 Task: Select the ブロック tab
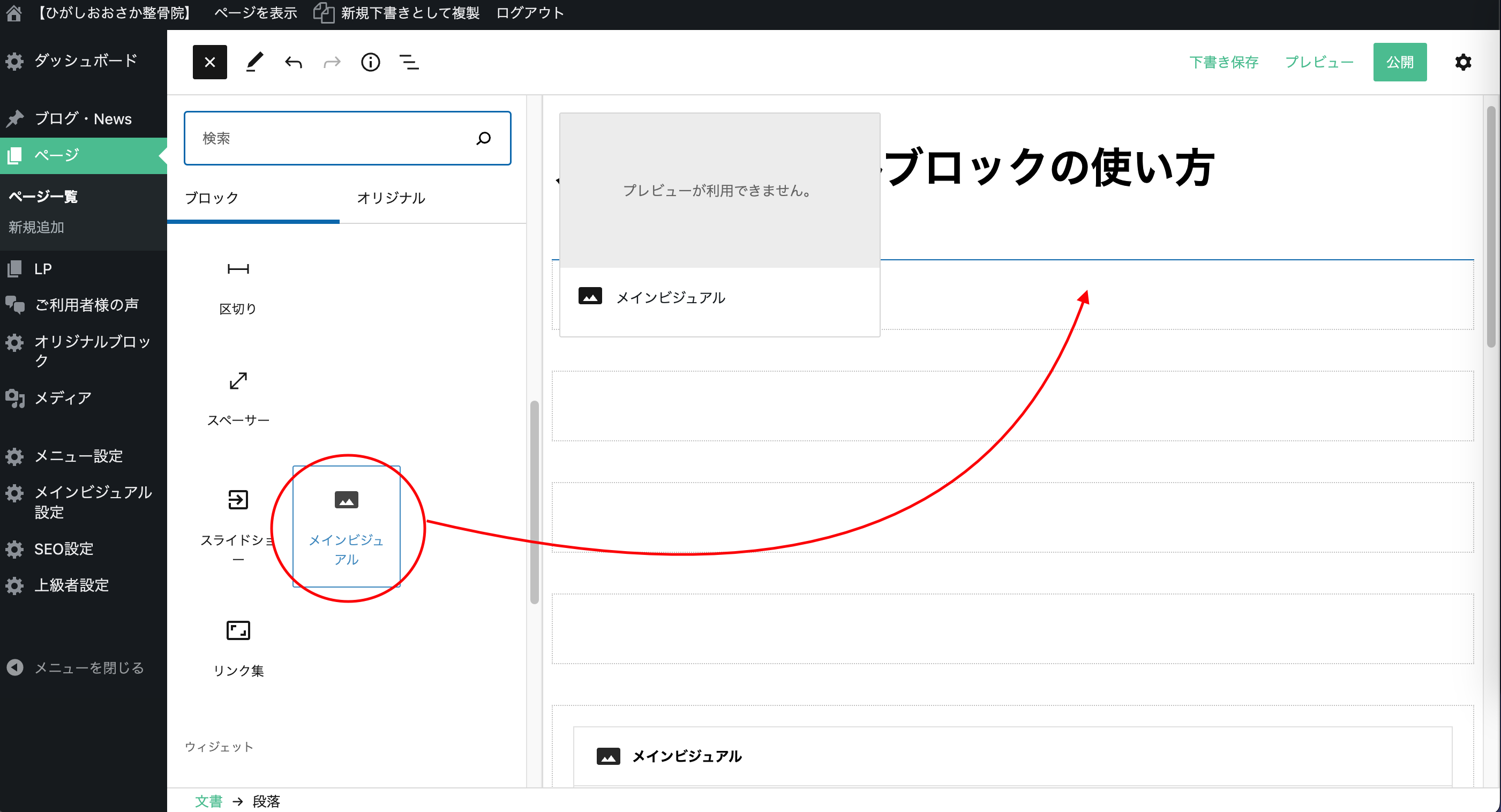212,198
